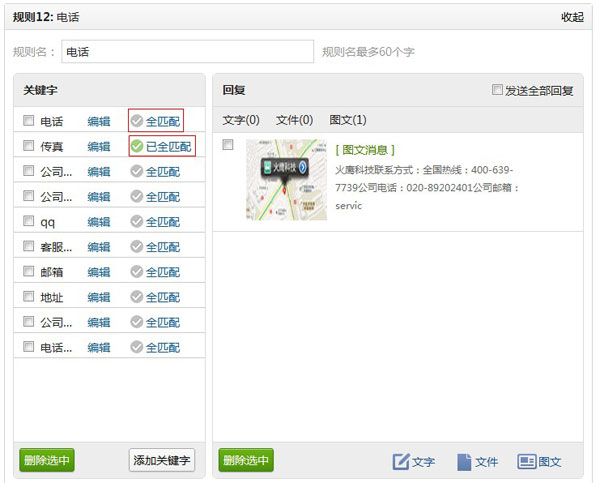The image size is (600, 483).
Task: Click 编辑 link for the 客服 keyword
Action: point(99,247)
